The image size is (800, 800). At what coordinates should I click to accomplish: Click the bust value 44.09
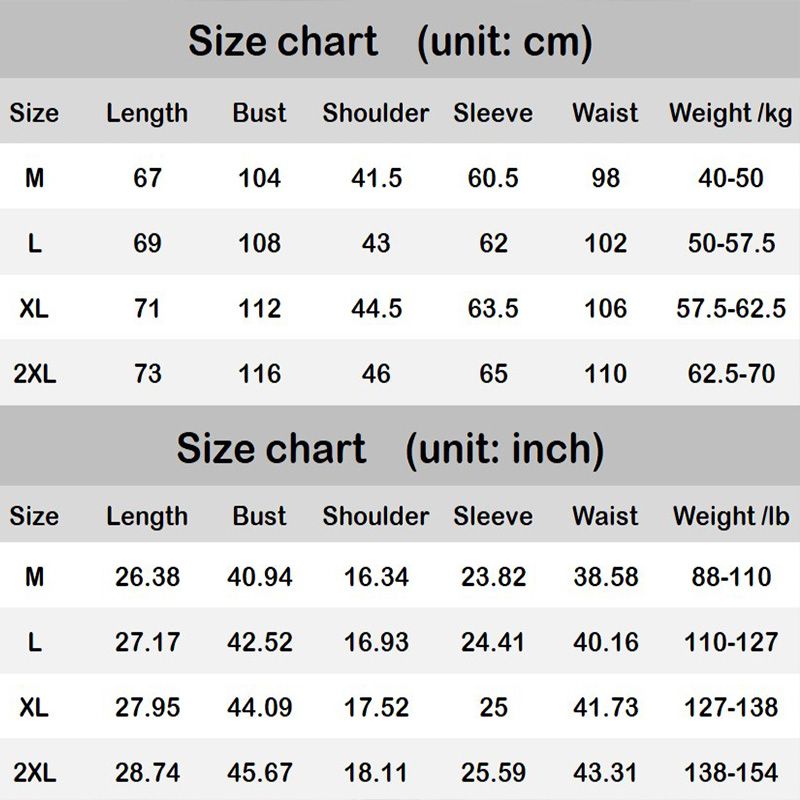click(259, 707)
